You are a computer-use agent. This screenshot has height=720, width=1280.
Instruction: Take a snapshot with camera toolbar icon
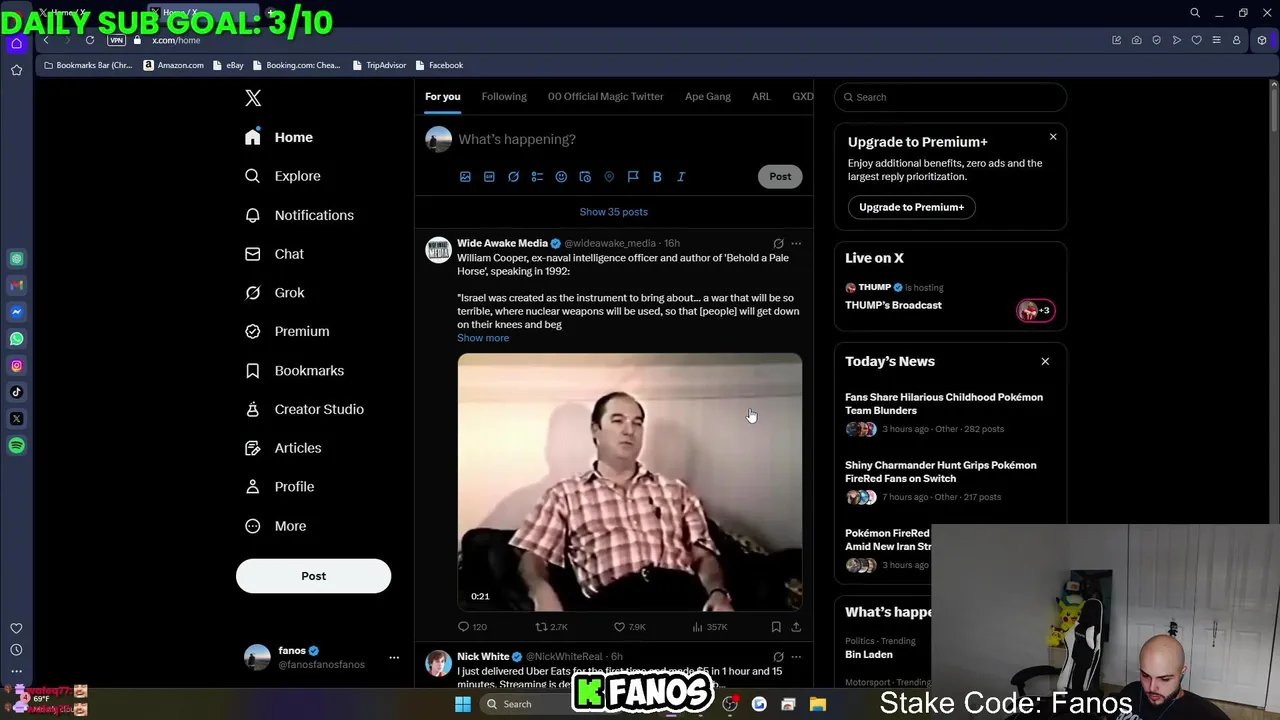(1136, 40)
